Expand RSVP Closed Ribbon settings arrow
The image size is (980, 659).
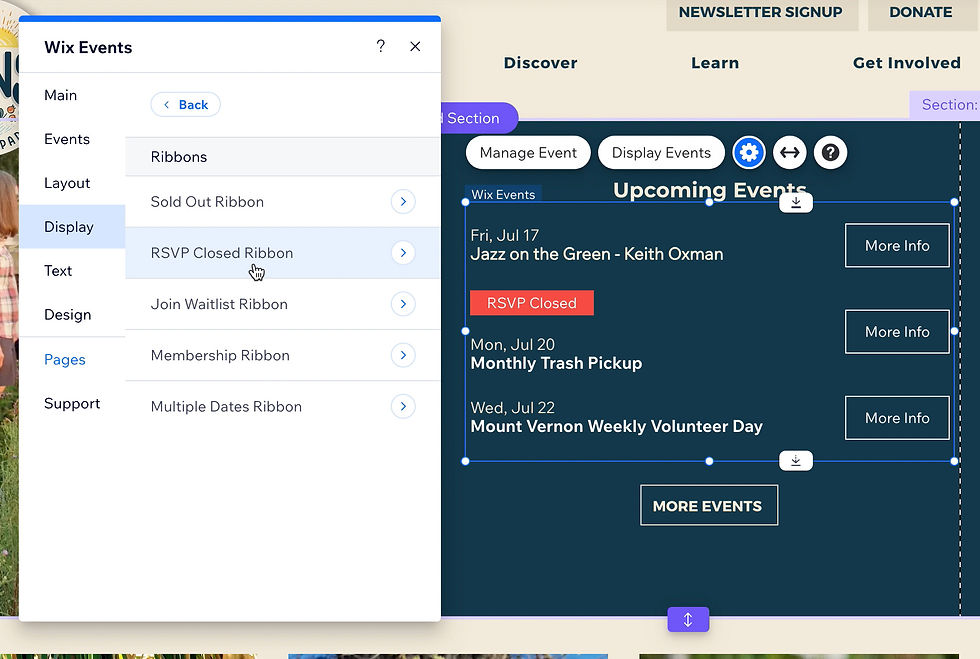click(403, 253)
